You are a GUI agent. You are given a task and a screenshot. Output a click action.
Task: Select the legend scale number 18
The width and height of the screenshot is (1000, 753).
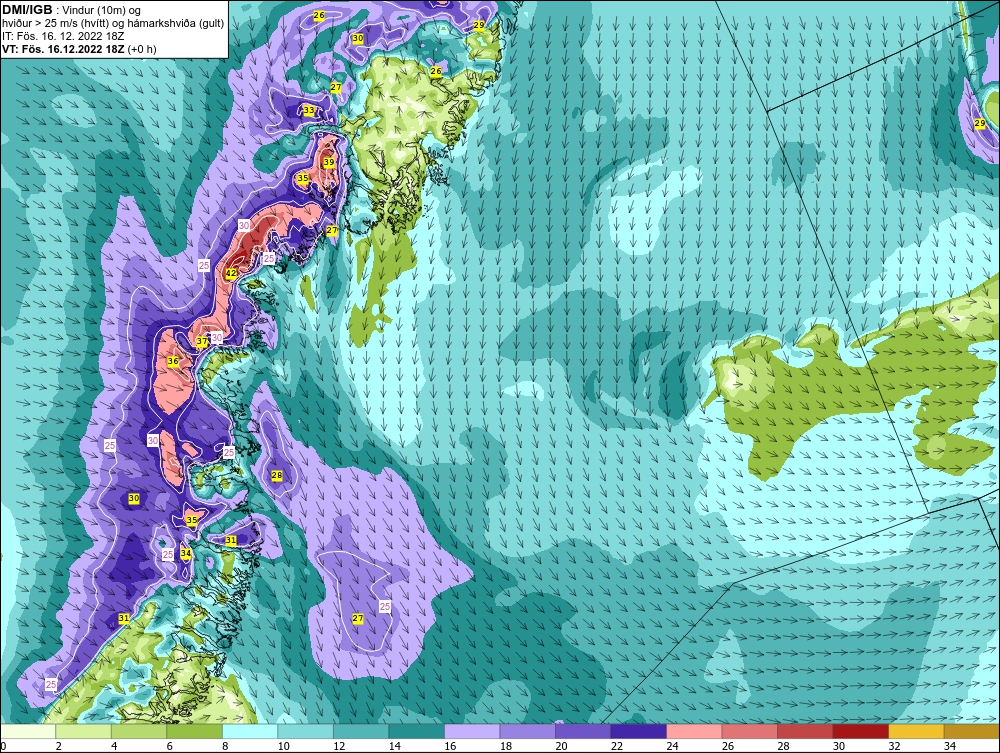[506, 746]
